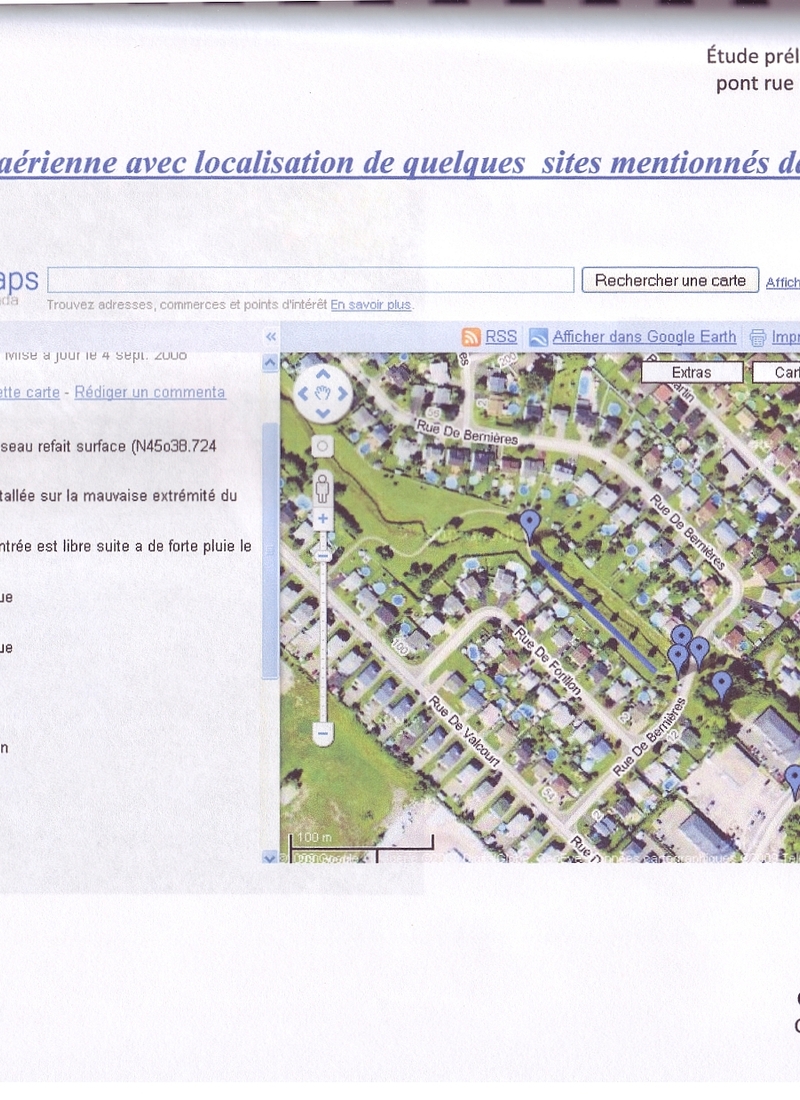
Task: Click the sidebar scroll down arrow
Action: [270, 856]
